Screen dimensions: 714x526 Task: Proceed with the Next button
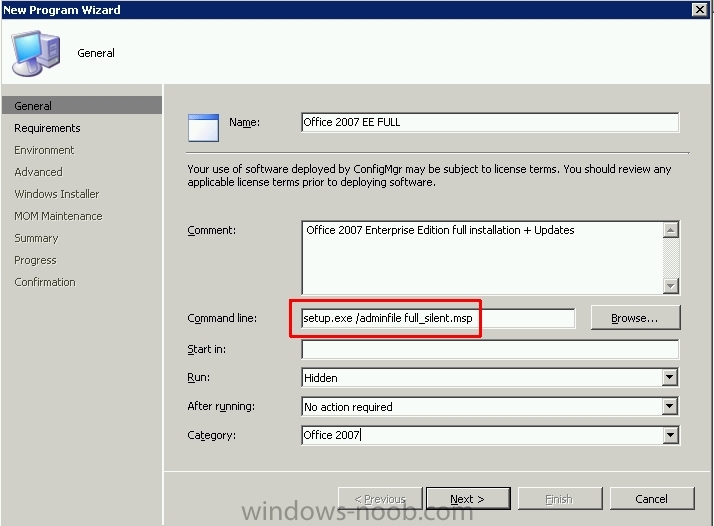(468, 499)
